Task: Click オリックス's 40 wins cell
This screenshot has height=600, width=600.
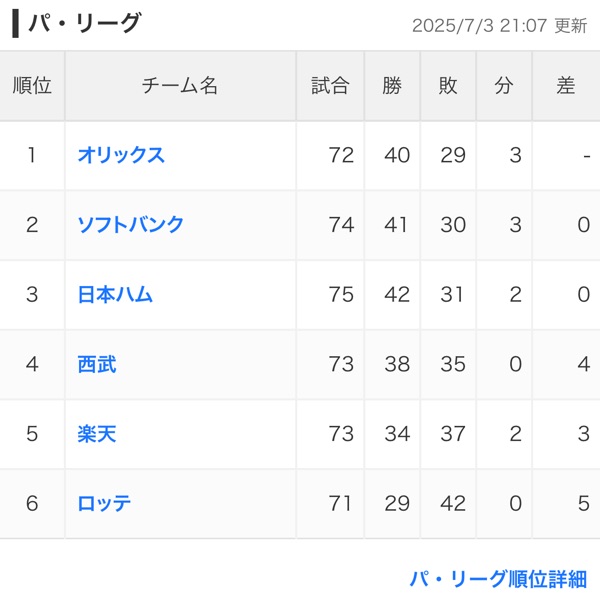Action: 397,155
